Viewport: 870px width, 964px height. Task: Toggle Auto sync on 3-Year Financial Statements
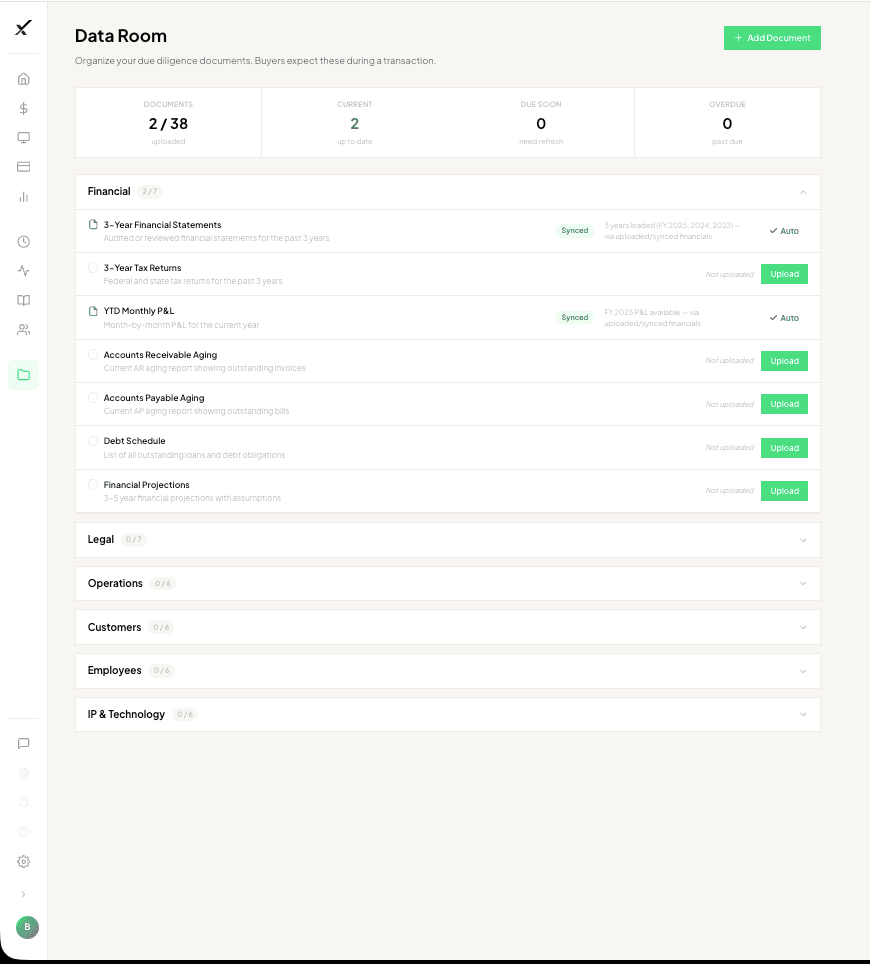[x=784, y=231]
